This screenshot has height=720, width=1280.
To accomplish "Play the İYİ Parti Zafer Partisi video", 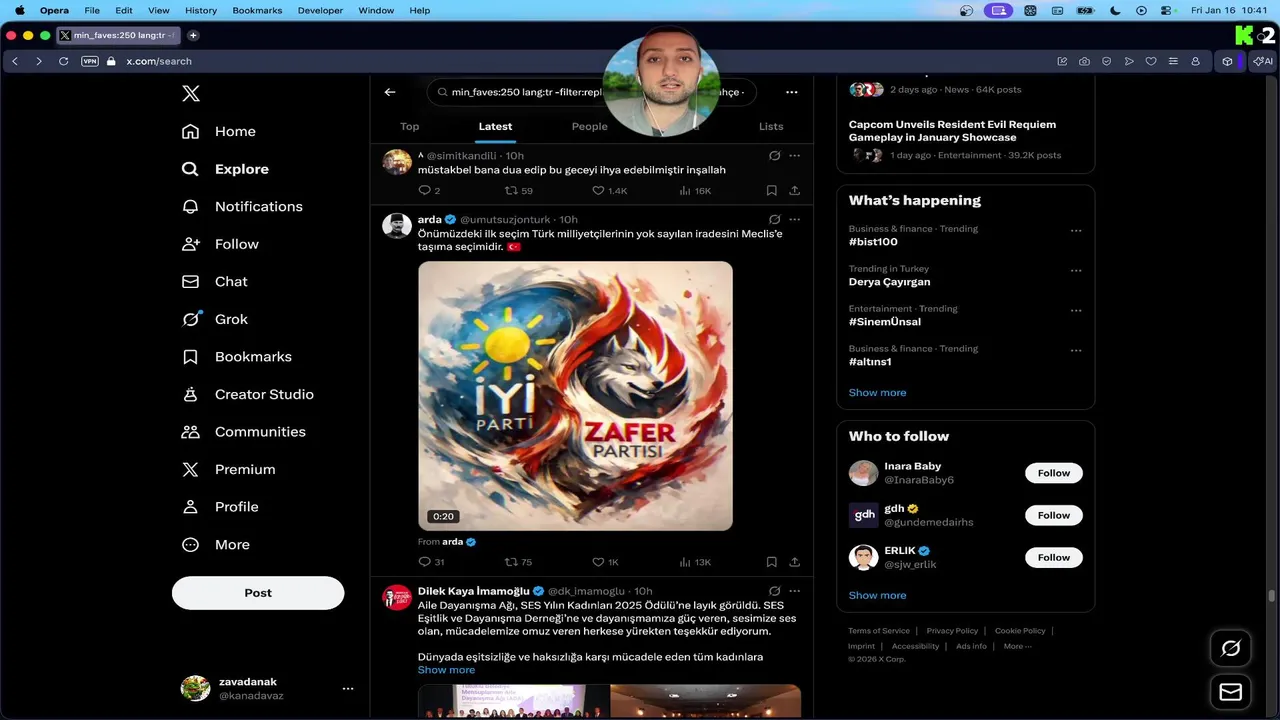I will coord(575,396).
